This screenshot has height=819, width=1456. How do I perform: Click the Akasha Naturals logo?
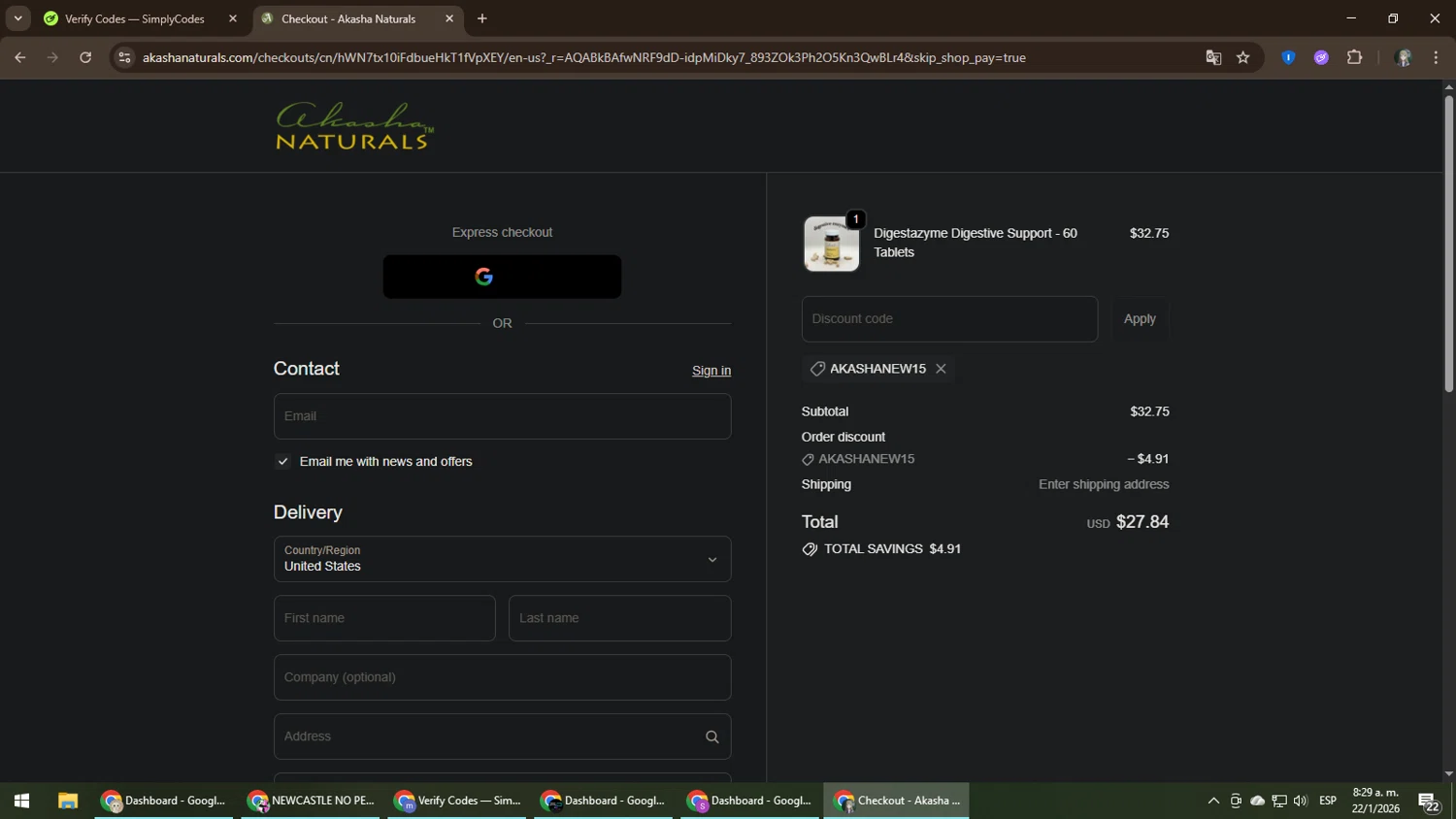(x=354, y=126)
